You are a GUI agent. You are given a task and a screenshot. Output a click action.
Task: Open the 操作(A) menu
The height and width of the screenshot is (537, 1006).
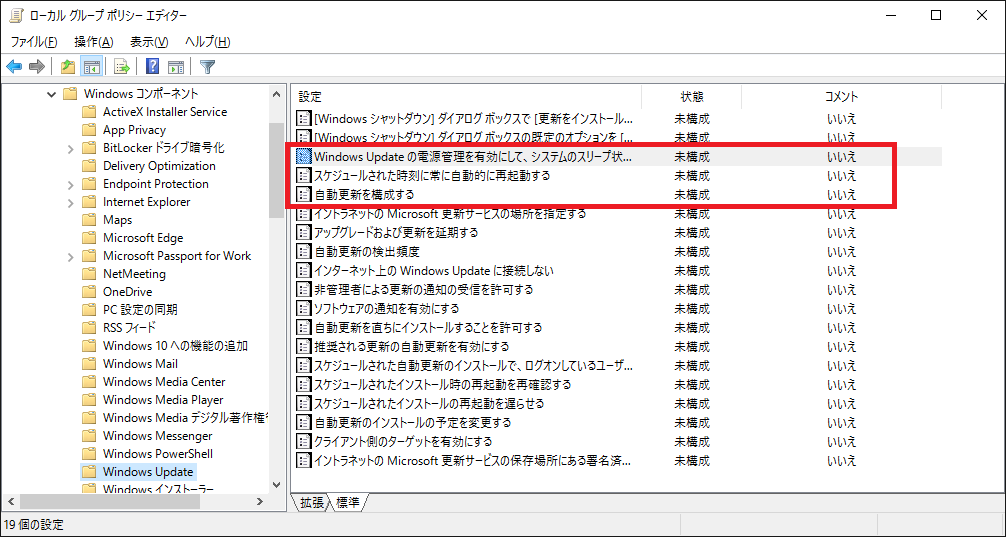pyautogui.click(x=93, y=41)
